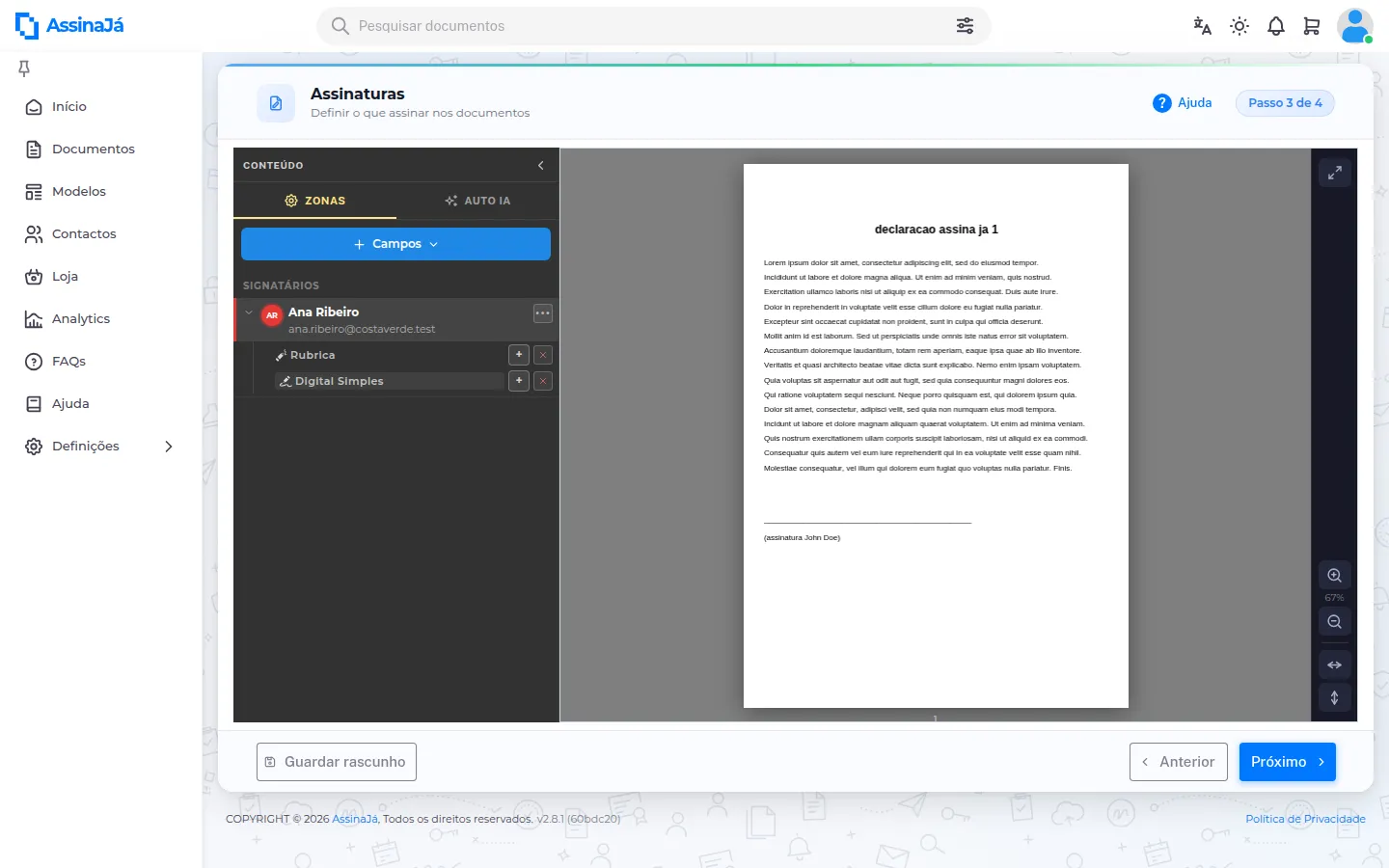Collapse the Ana Ribeiro signer row
This screenshot has height=868, width=1389.
click(x=249, y=312)
